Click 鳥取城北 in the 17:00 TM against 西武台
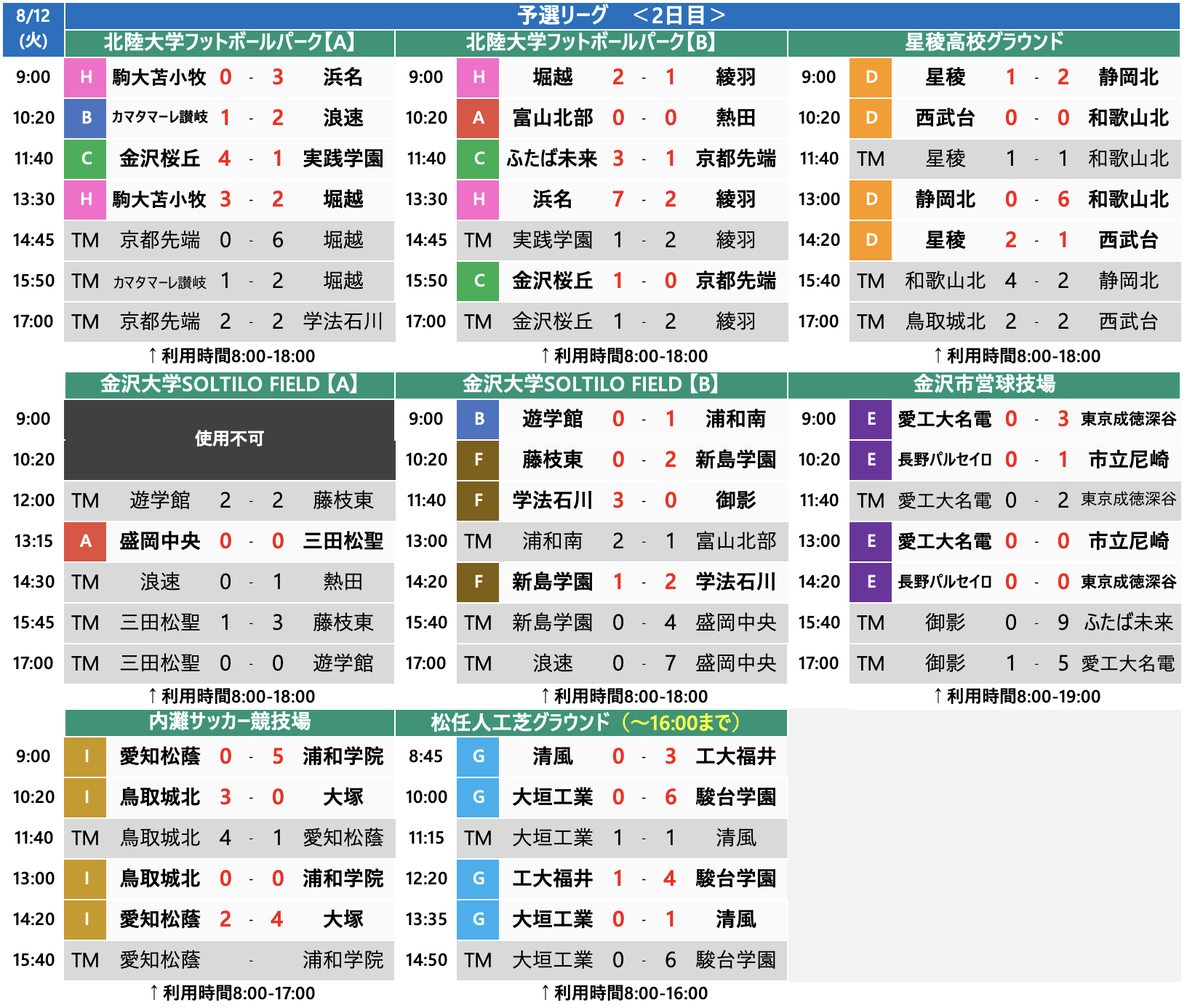The image size is (1187, 1008). [x=945, y=321]
